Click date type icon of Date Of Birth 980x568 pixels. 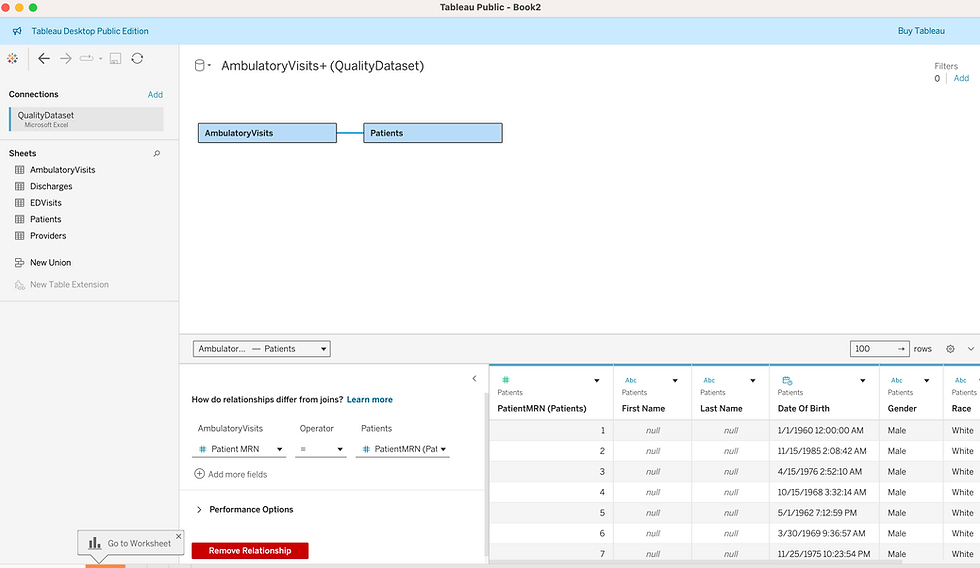[x=788, y=380]
